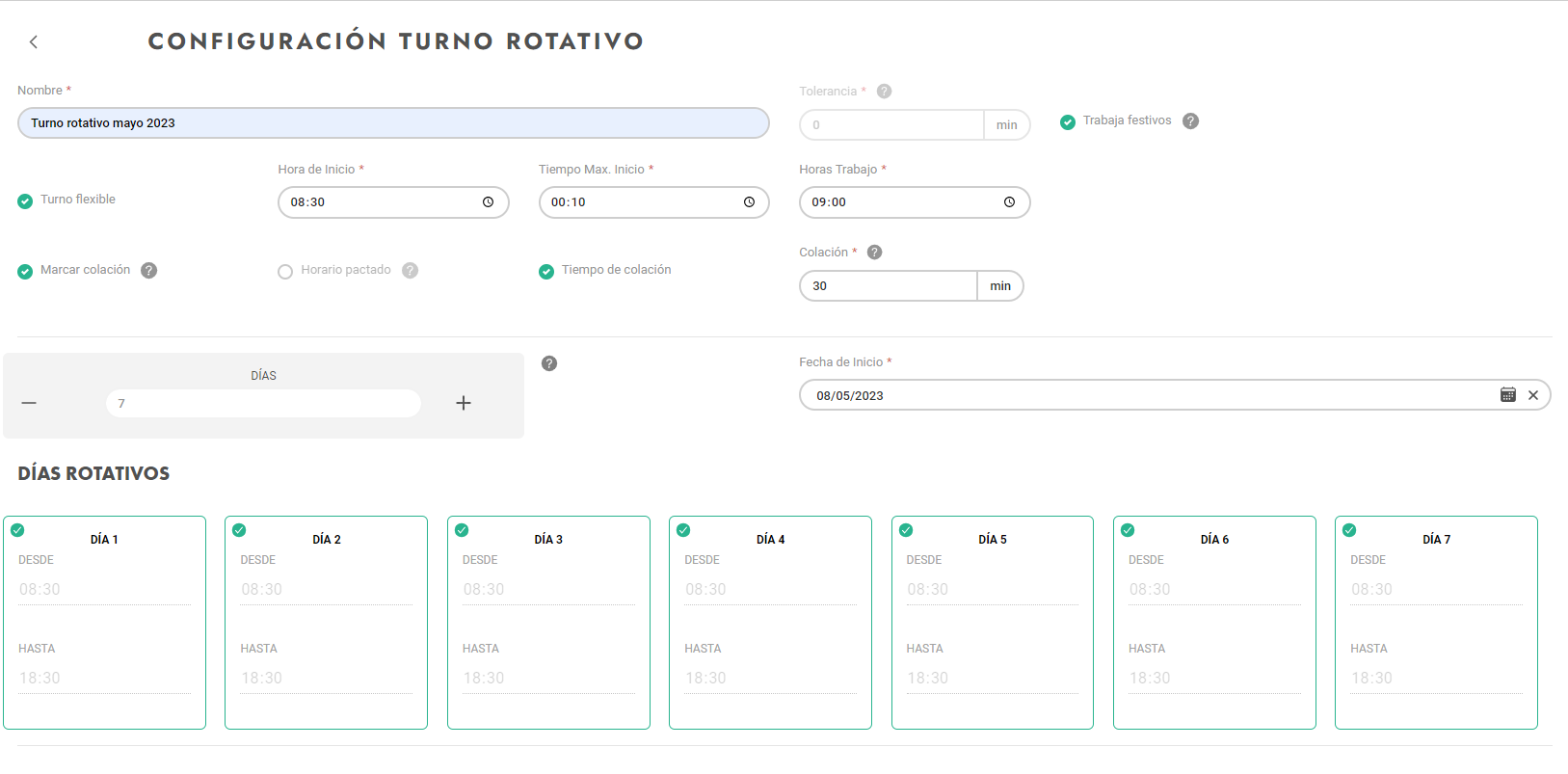Viewport: 1568px width, 774px height.
Task: Click the DESDE time in DÍA 5
Action: click(x=991, y=589)
